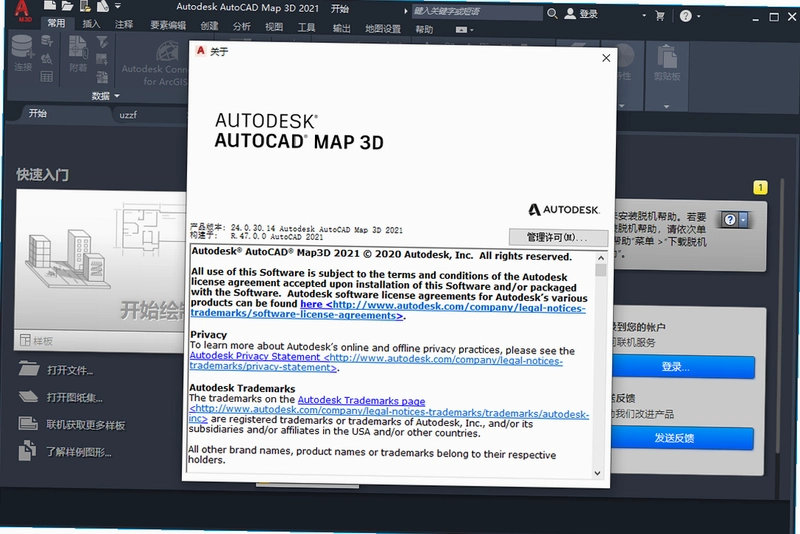
Task: Click the bottom import icon in the 附着 column
Action: click(102, 77)
